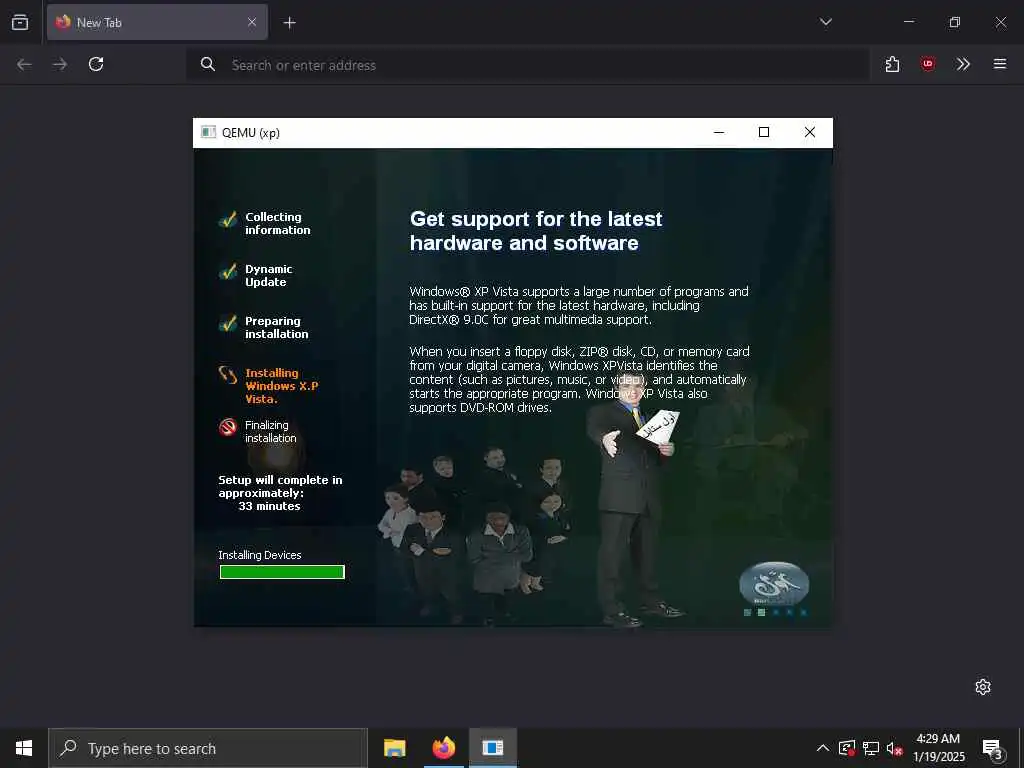Click the Installing Windows X.P Vista arrow icon
This screenshot has width=1024, height=768.
(228, 375)
